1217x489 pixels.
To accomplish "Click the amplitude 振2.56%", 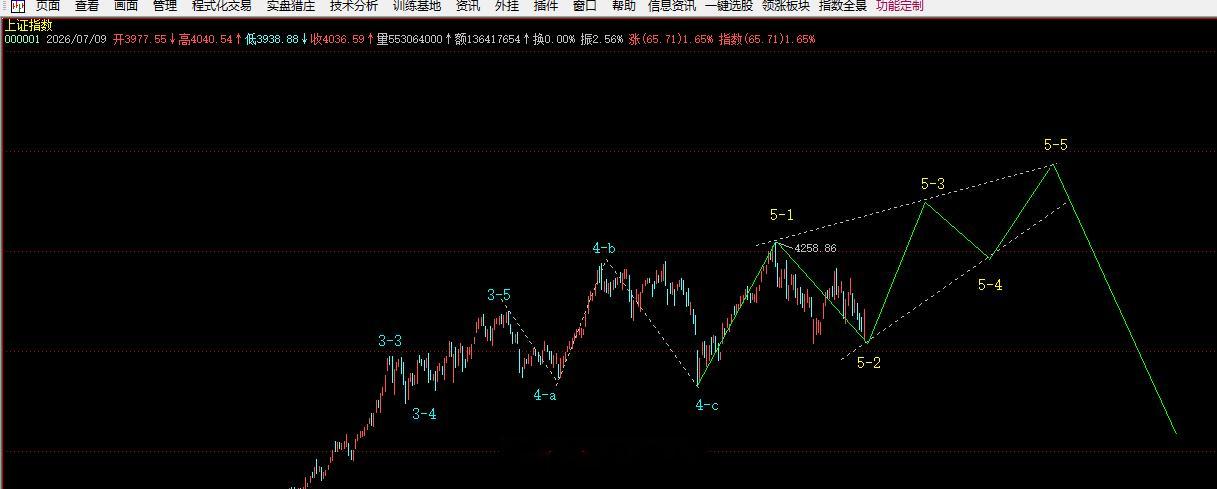I will 602,39.
